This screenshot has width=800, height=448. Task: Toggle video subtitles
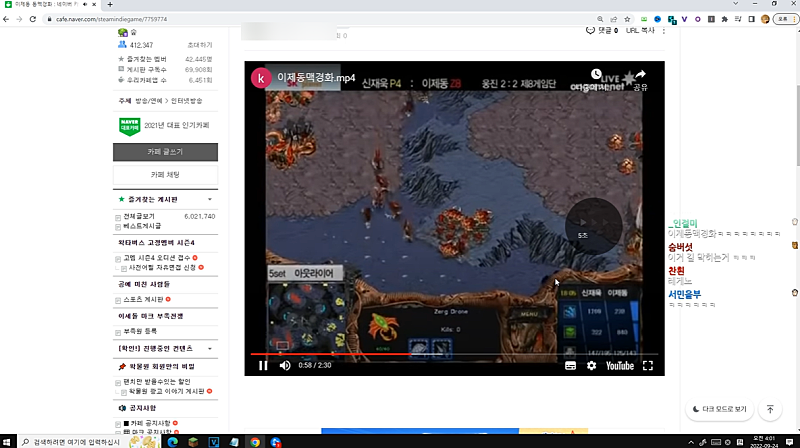pos(570,366)
